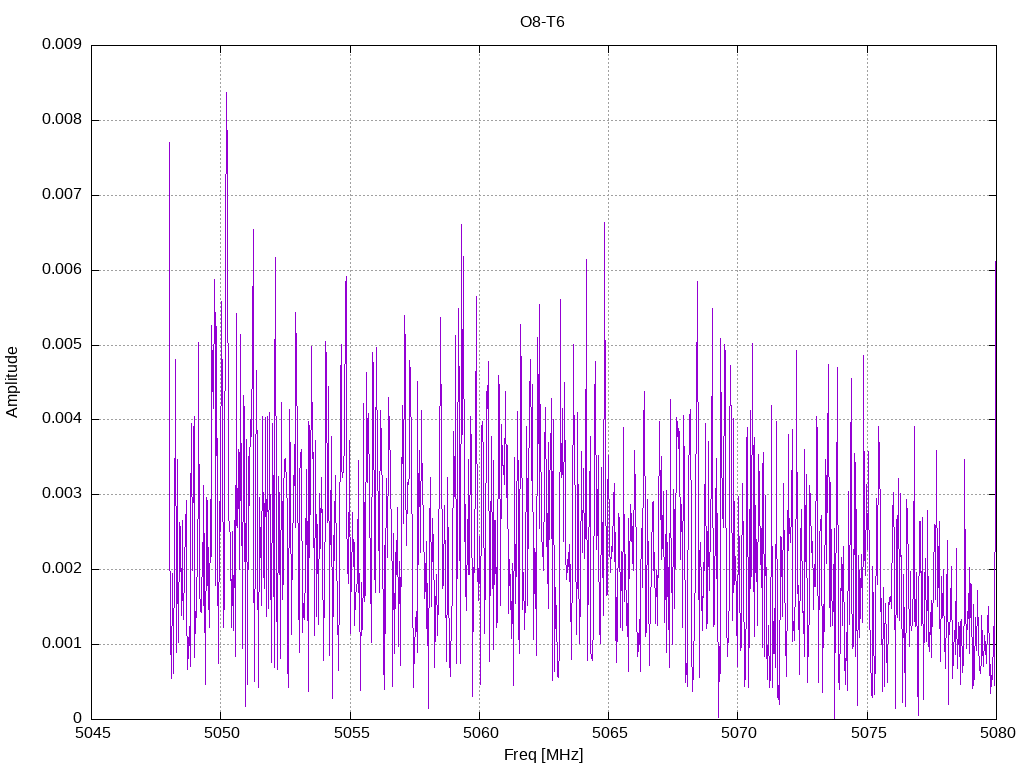Click the 5075 x-axis tick label
The height and width of the screenshot is (768, 1024).
point(868,733)
